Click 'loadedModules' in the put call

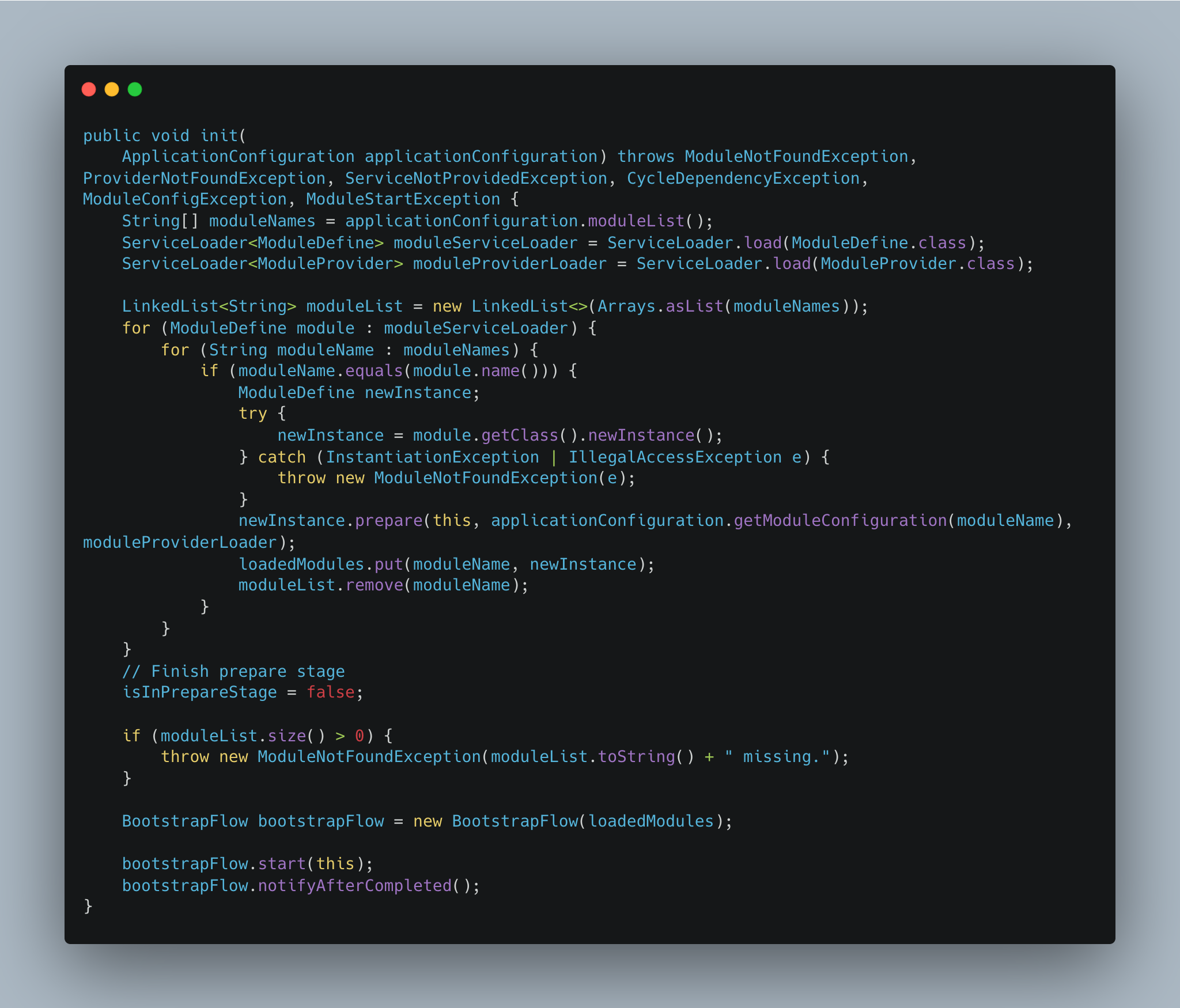pyautogui.click(x=301, y=564)
